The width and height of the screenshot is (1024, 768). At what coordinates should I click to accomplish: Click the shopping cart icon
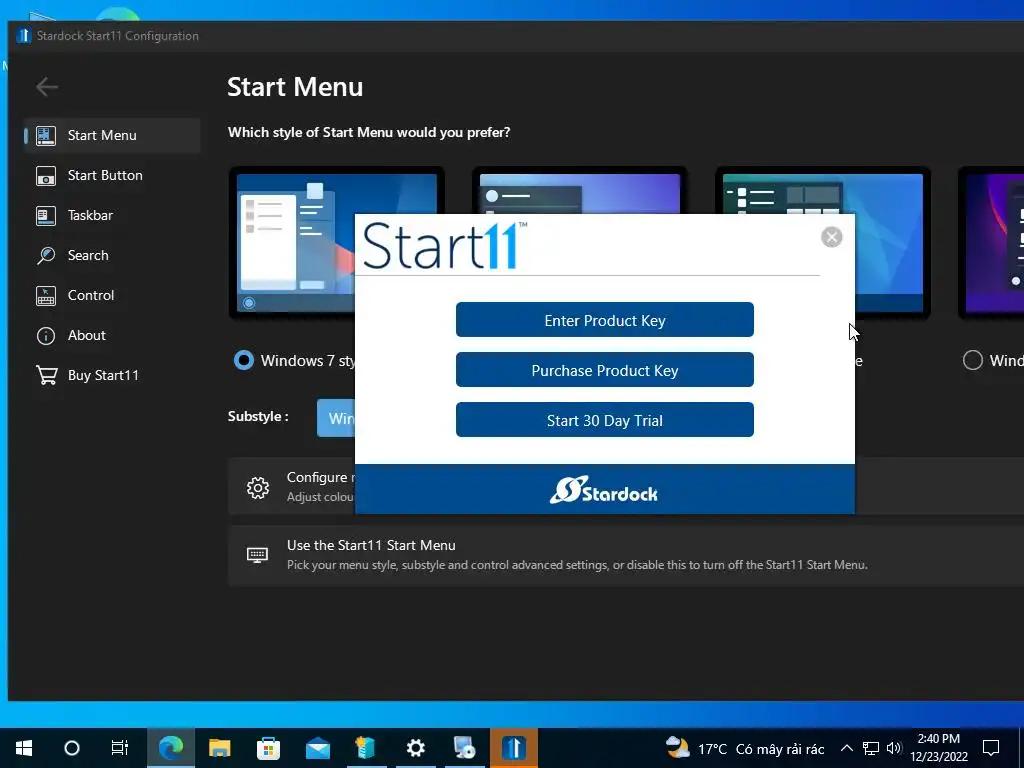46,375
